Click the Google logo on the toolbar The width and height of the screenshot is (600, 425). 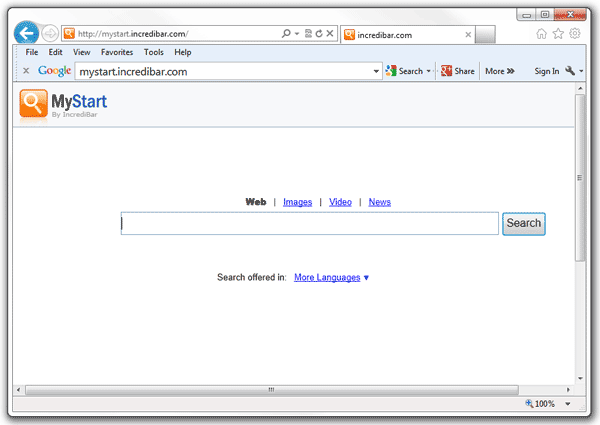coord(54,71)
